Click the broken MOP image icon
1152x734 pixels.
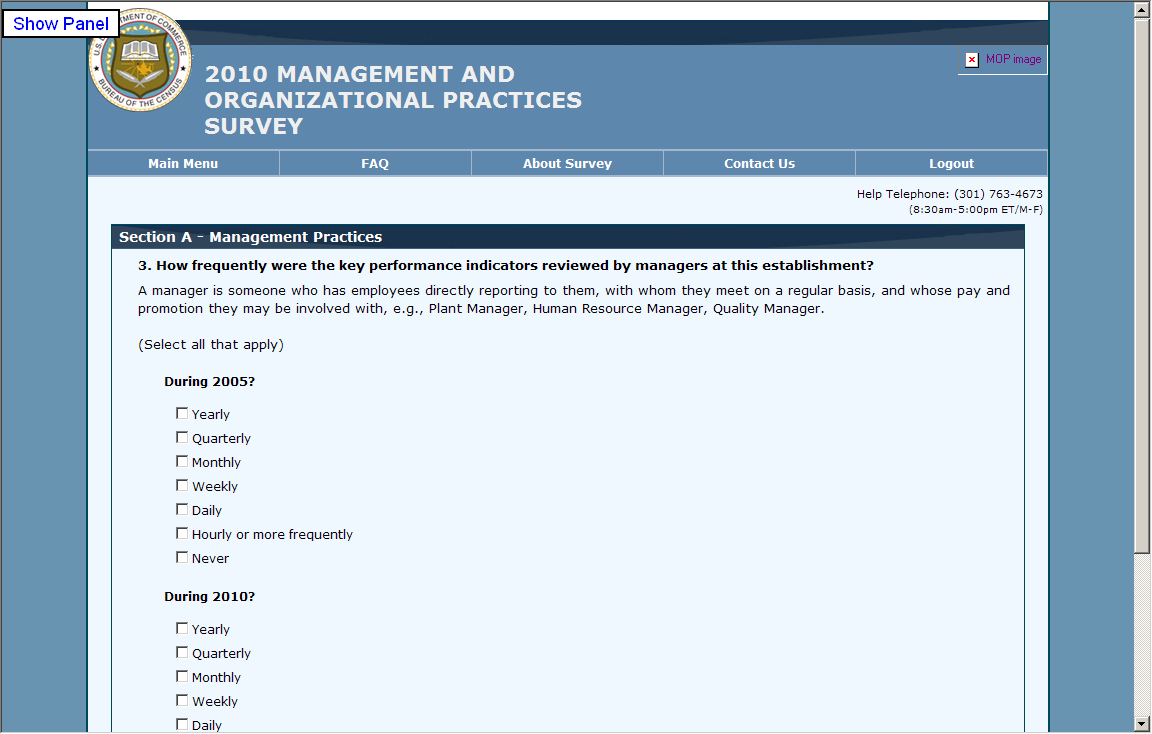click(971, 60)
